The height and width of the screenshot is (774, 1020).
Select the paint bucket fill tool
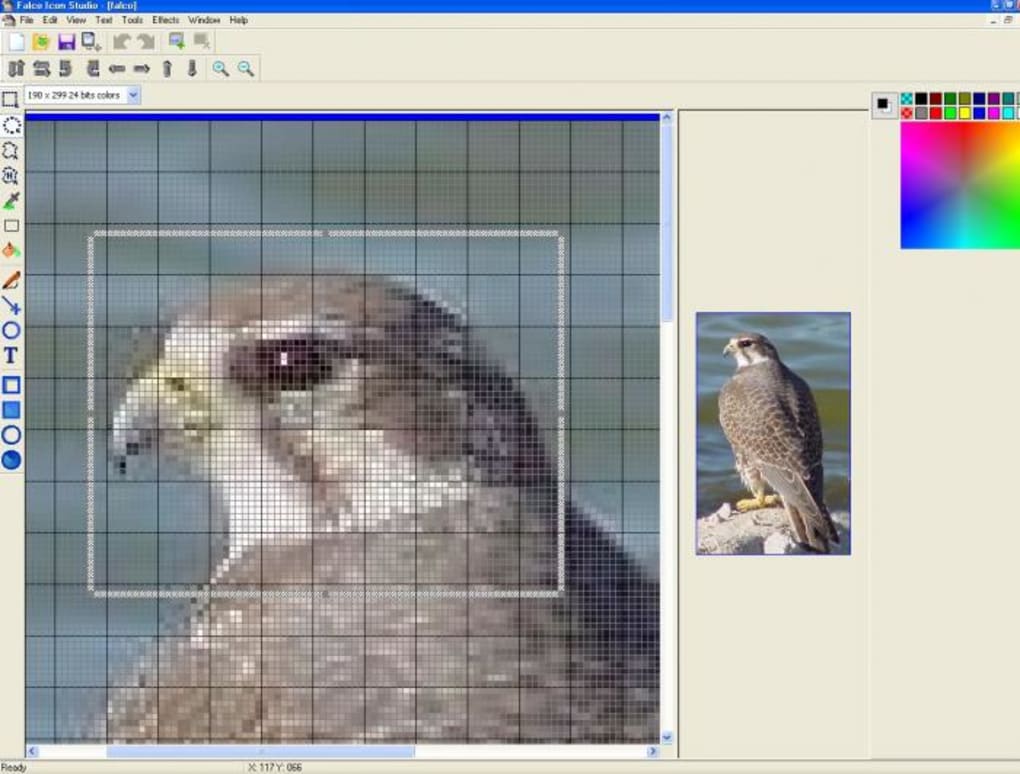11,250
